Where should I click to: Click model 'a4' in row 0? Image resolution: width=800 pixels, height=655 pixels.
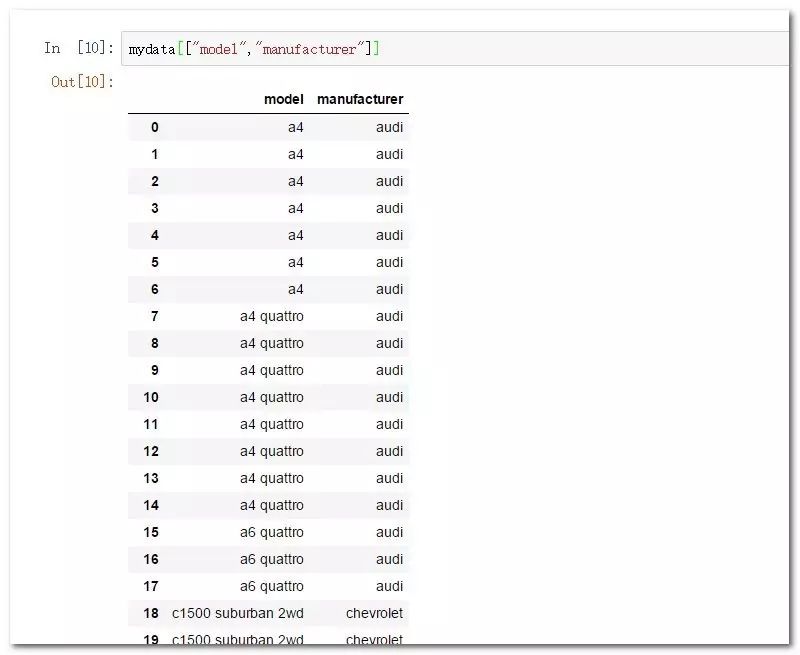296,127
